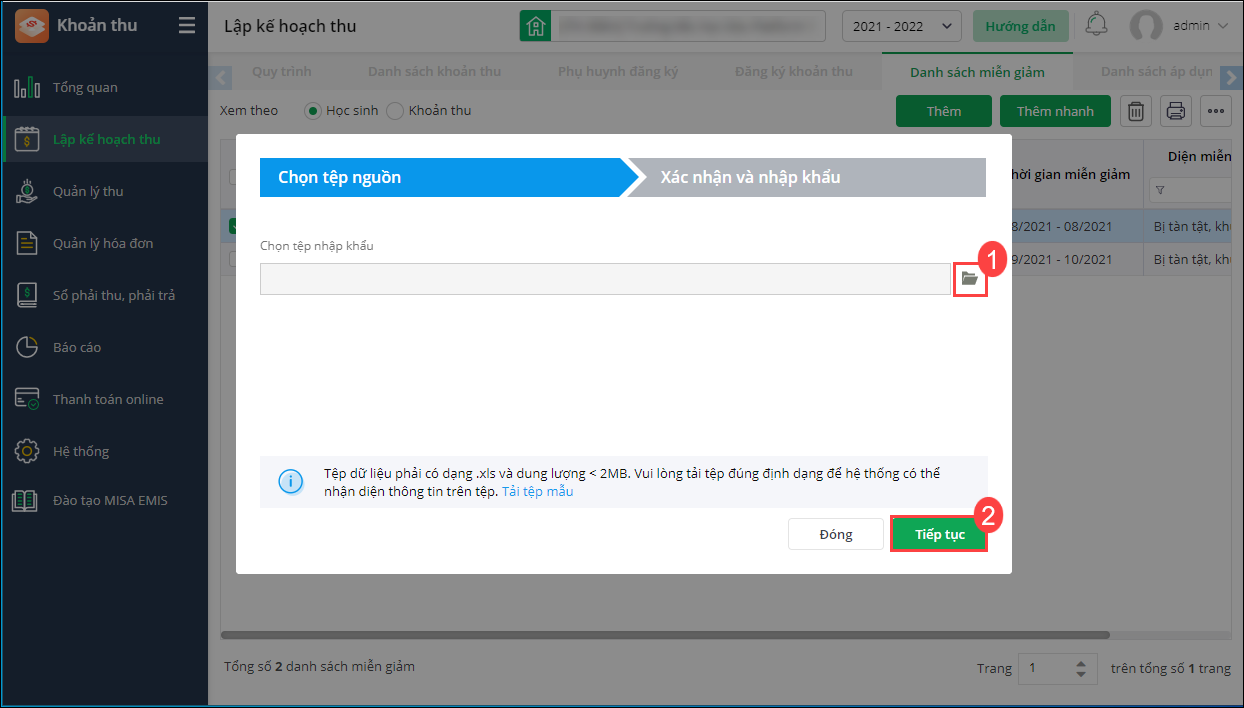This screenshot has height=708, width=1244.
Task: Select the Học sinh radio button
Action: 311,111
